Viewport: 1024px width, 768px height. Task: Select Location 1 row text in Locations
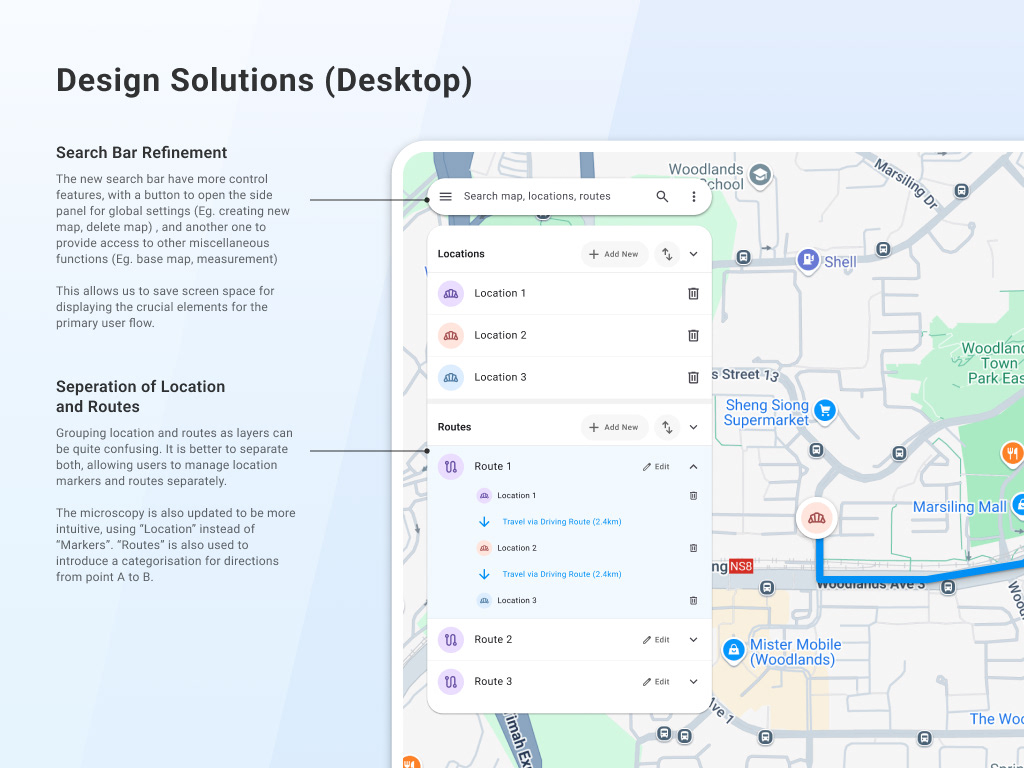[500, 293]
